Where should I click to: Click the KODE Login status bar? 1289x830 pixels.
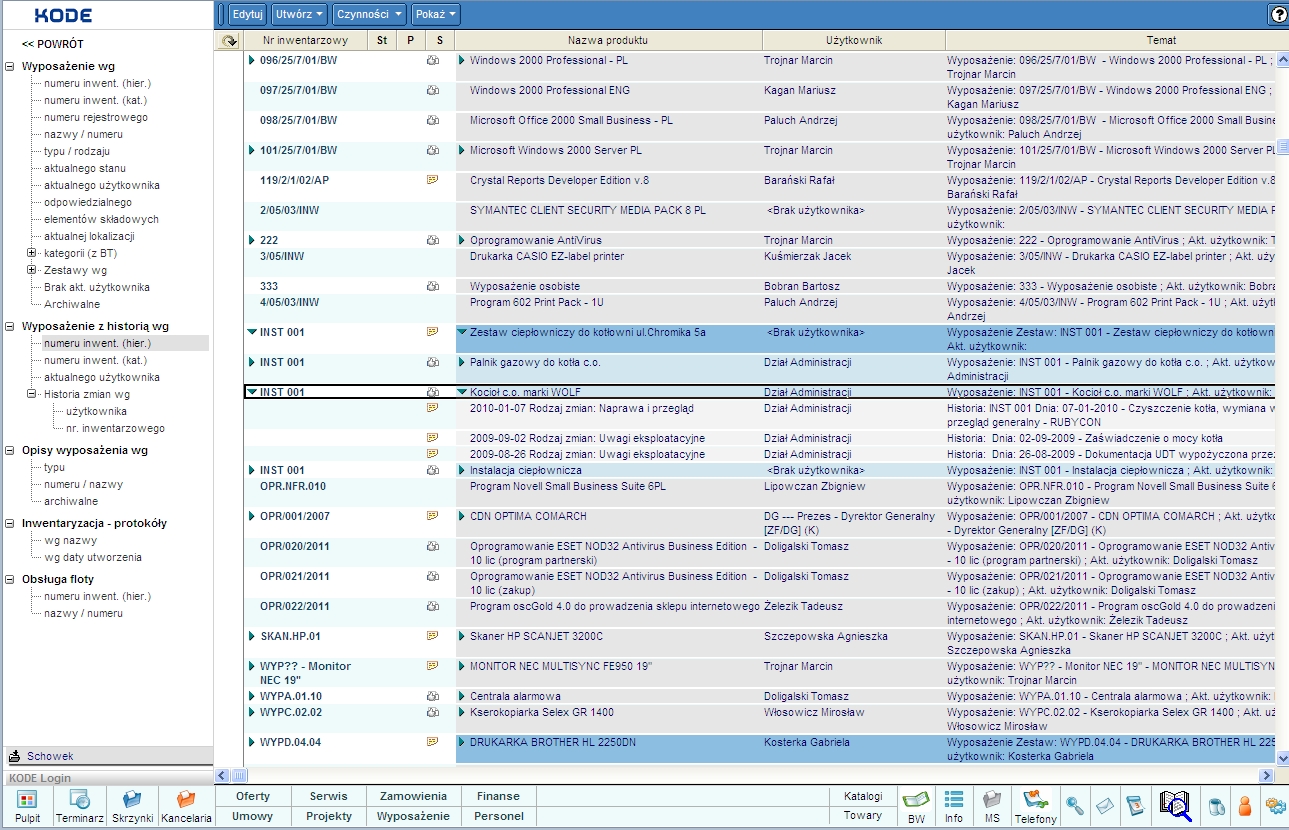click(x=108, y=777)
